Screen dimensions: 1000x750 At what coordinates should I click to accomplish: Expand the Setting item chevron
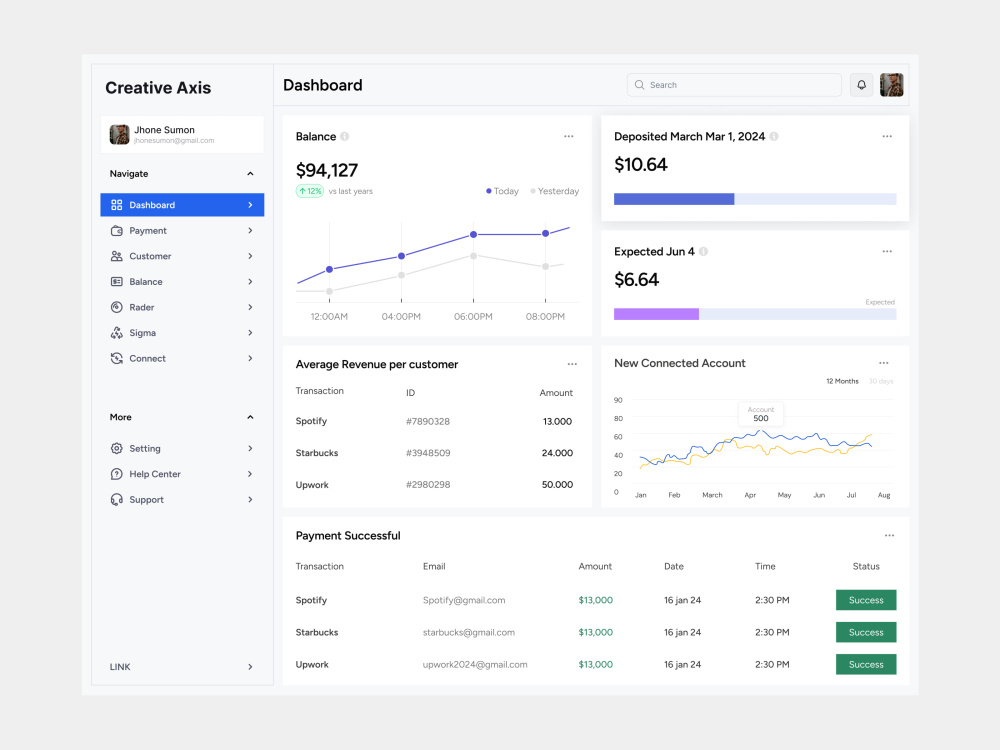251,448
